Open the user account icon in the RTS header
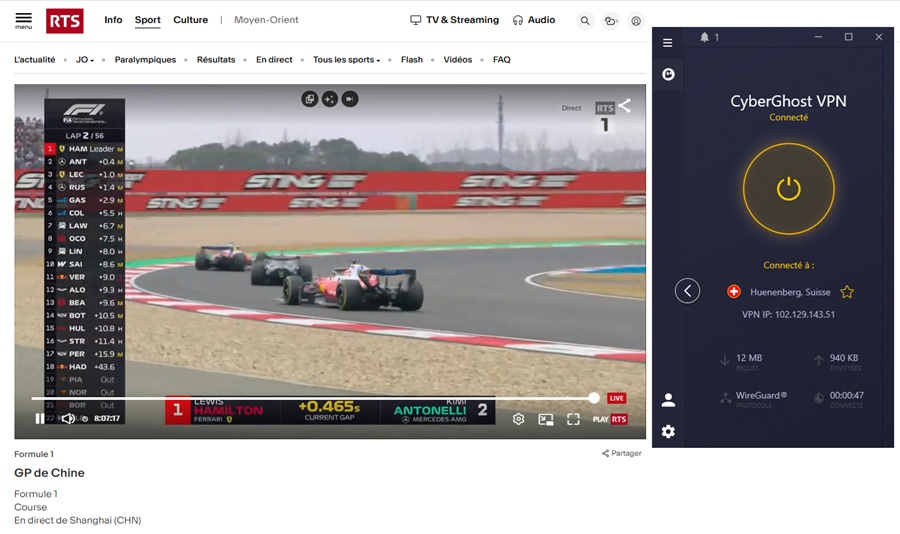Viewport: 900px width, 534px height. click(x=636, y=21)
